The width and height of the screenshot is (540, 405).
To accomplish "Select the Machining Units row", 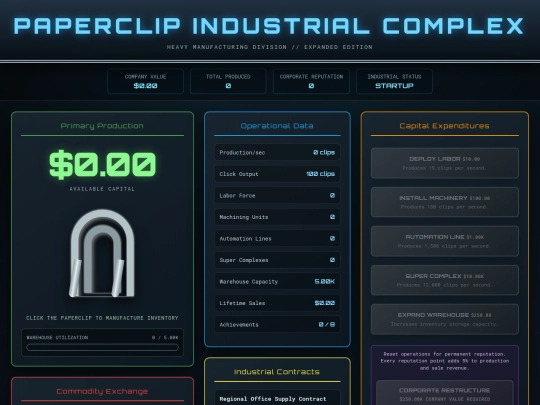I will (277, 217).
